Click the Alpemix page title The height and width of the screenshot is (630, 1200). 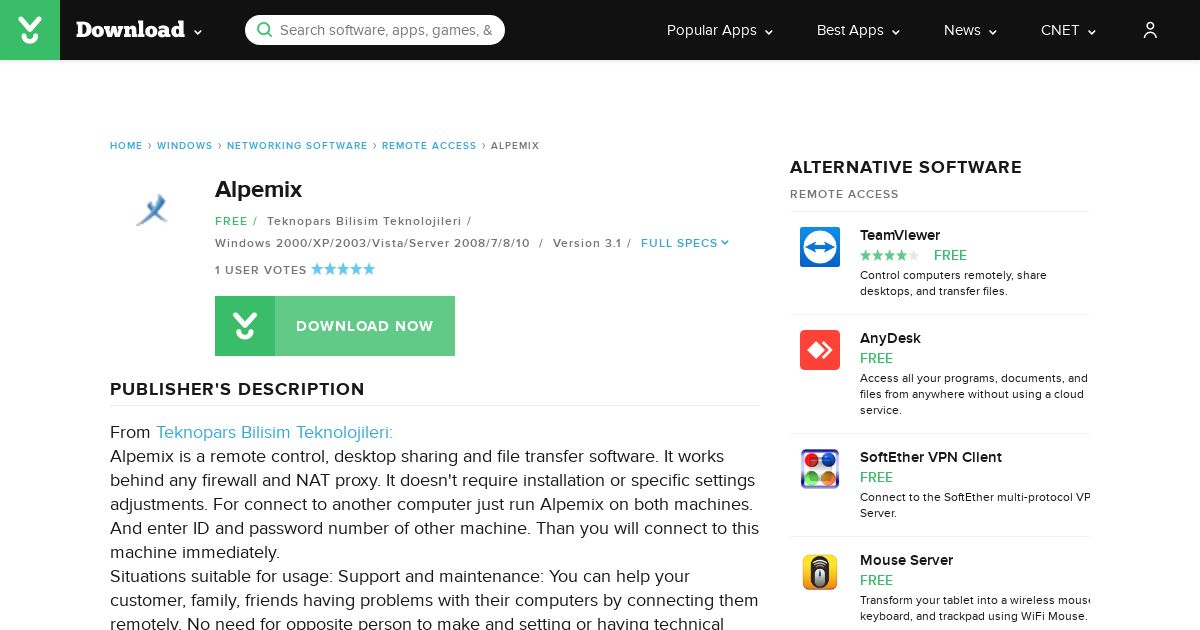pyautogui.click(x=258, y=189)
